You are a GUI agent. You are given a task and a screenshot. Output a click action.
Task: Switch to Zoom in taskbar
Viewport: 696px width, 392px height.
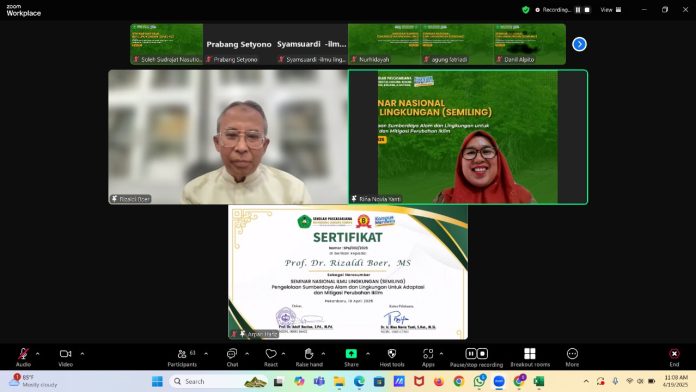point(499,381)
